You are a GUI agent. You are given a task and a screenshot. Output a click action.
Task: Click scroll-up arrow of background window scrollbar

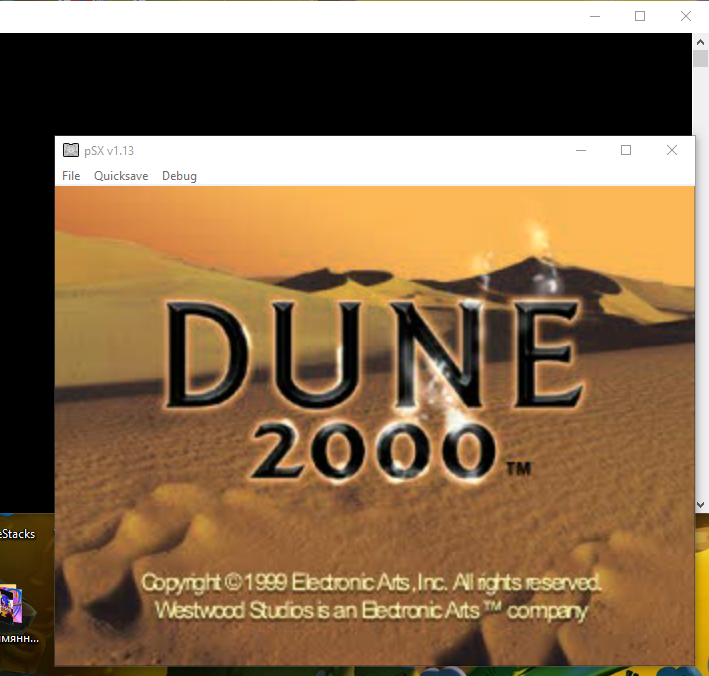point(700,42)
